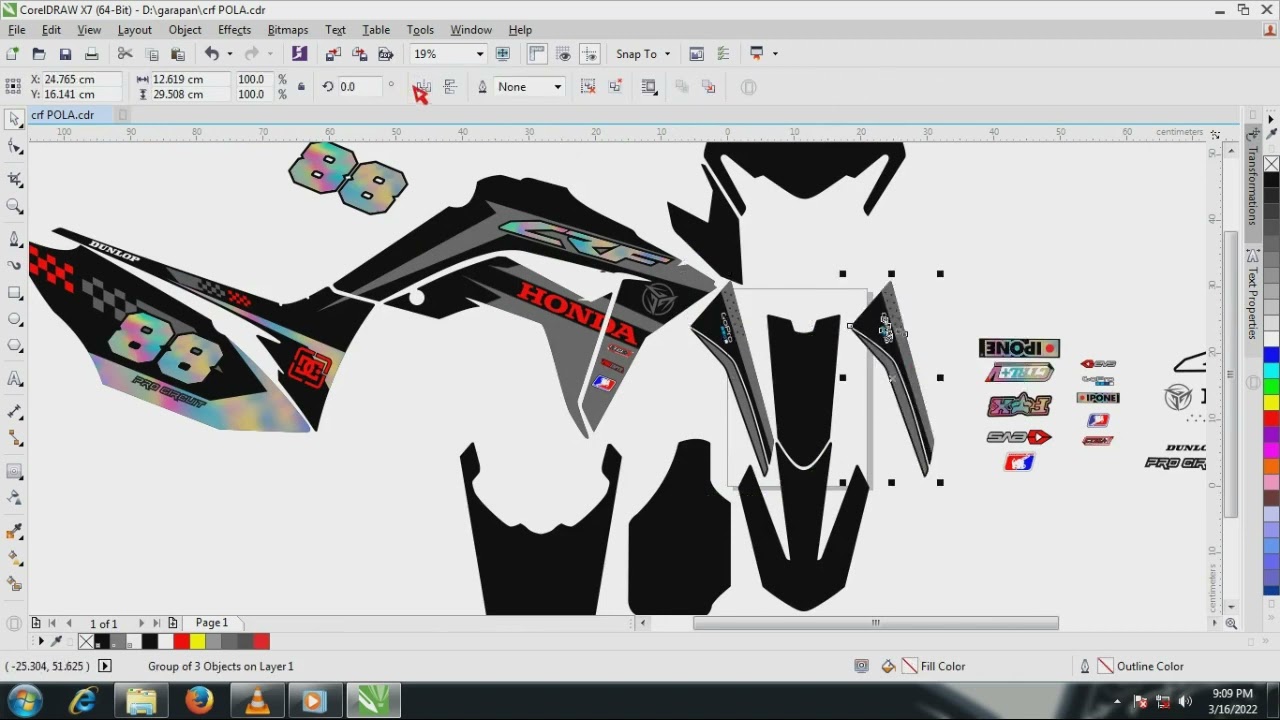Open the Text Properties docker tab
Image resolution: width=1280 pixels, height=720 pixels.
(1252, 295)
